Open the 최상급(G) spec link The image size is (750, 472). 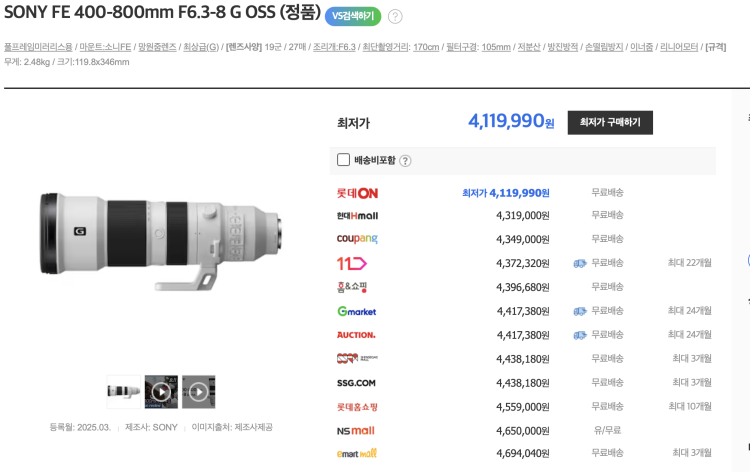point(201,47)
